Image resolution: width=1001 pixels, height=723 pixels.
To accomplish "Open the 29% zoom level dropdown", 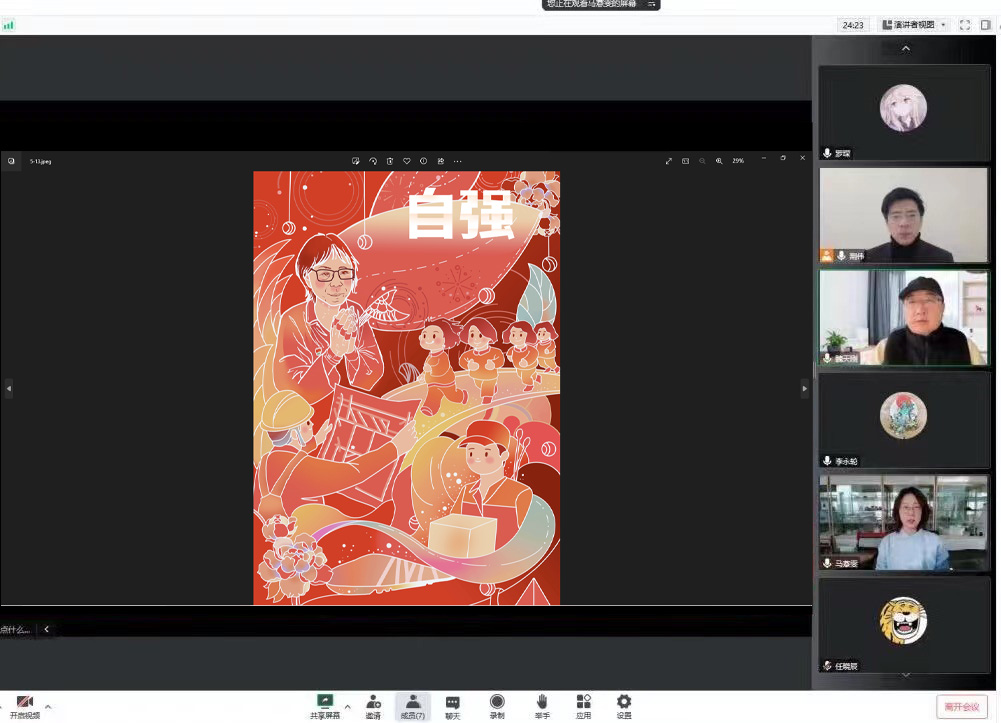I will [737, 160].
